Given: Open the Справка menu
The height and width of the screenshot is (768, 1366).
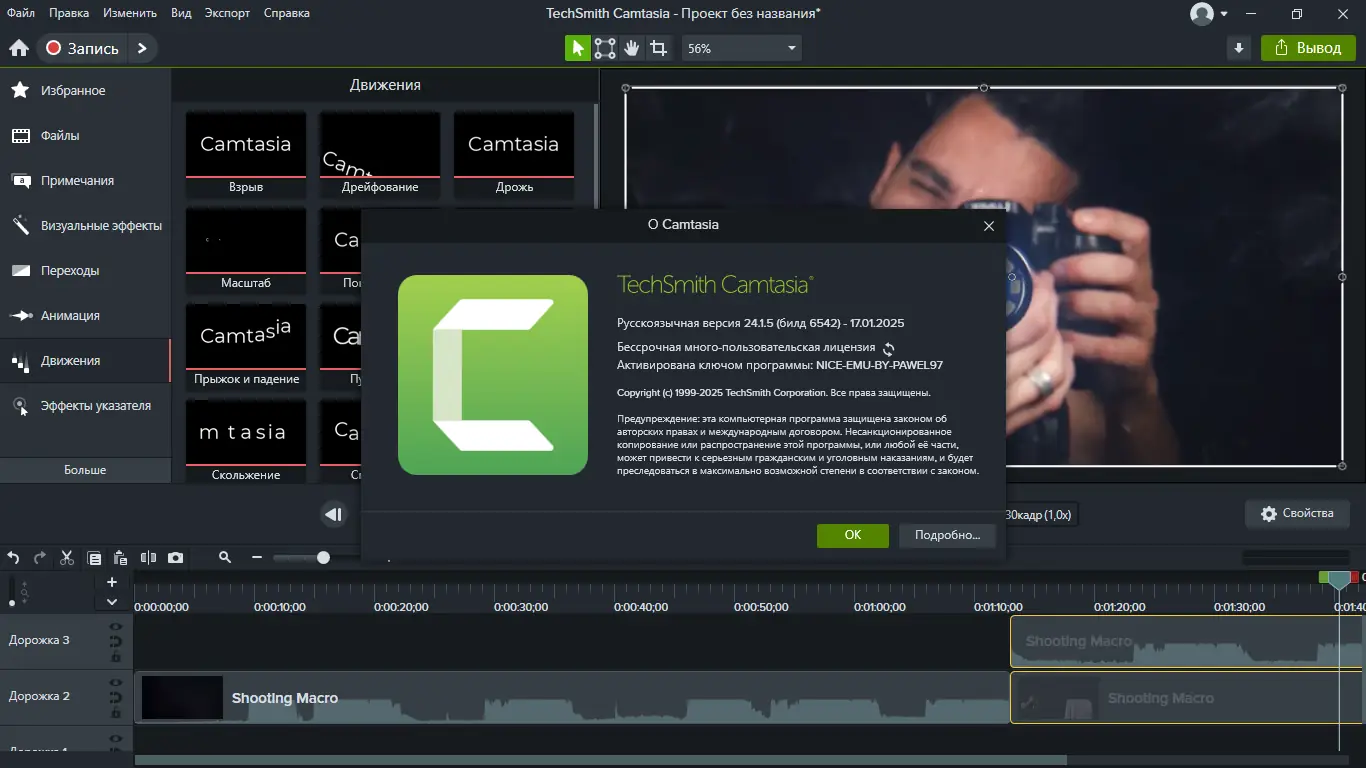Looking at the screenshot, I should 287,13.
